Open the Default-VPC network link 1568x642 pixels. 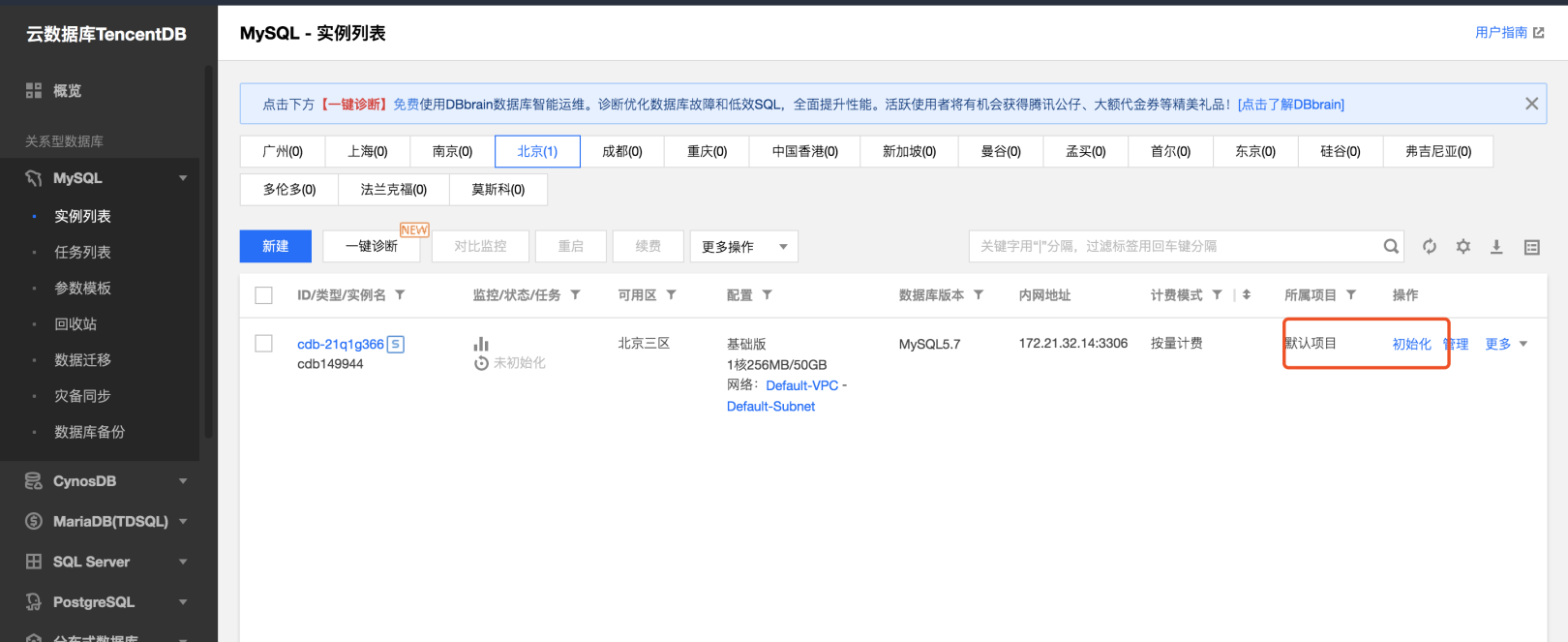coord(802,385)
